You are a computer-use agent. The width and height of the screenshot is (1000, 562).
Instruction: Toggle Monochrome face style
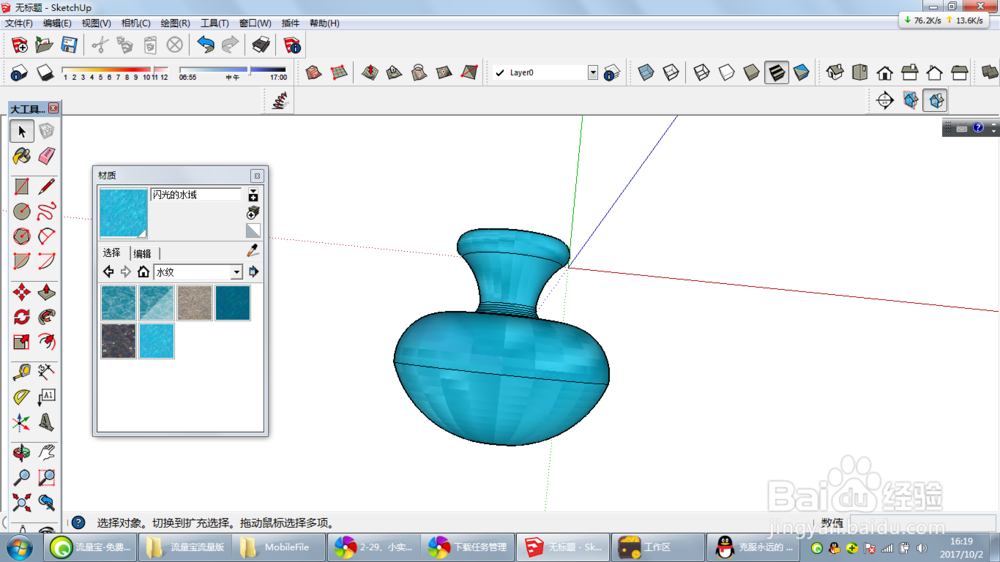pyautogui.click(x=802, y=73)
